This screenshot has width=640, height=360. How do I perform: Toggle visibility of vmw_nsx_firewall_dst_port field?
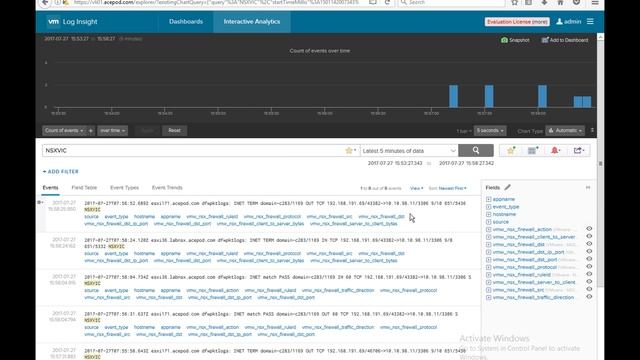click(x=589, y=259)
